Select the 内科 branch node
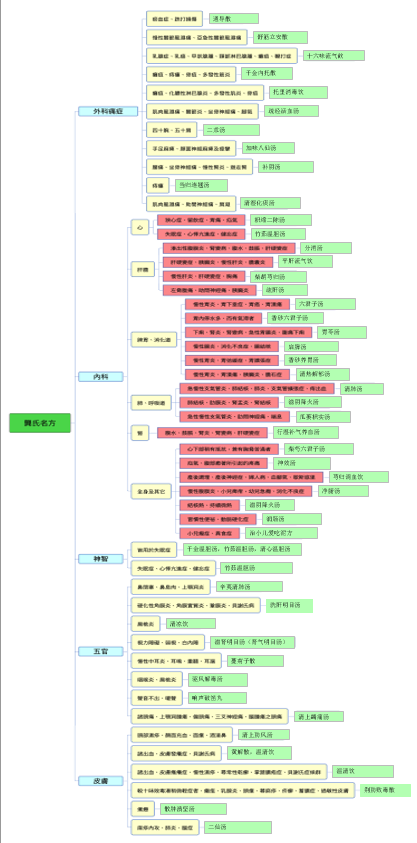 coord(101,377)
